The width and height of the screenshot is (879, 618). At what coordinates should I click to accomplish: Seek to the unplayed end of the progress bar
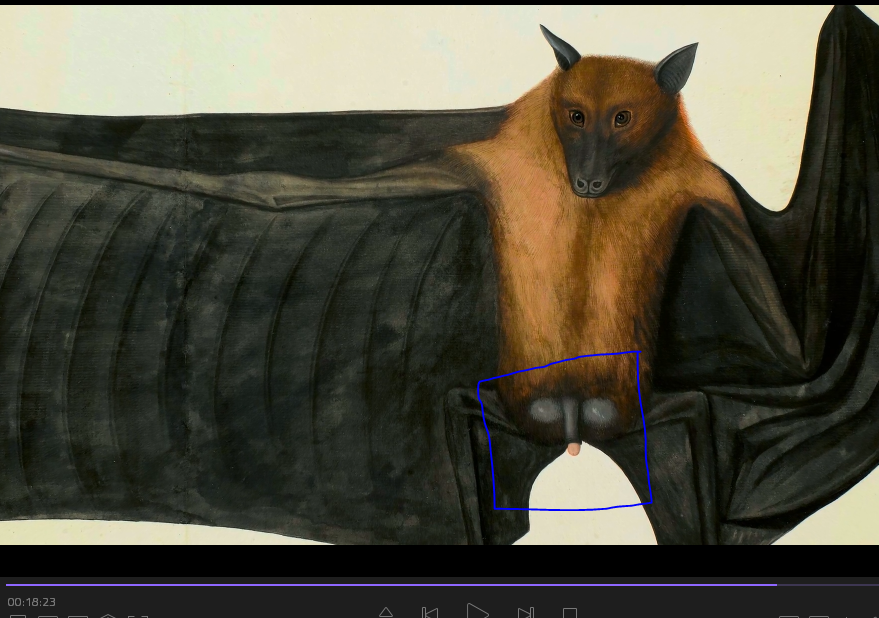click(828, 584)
